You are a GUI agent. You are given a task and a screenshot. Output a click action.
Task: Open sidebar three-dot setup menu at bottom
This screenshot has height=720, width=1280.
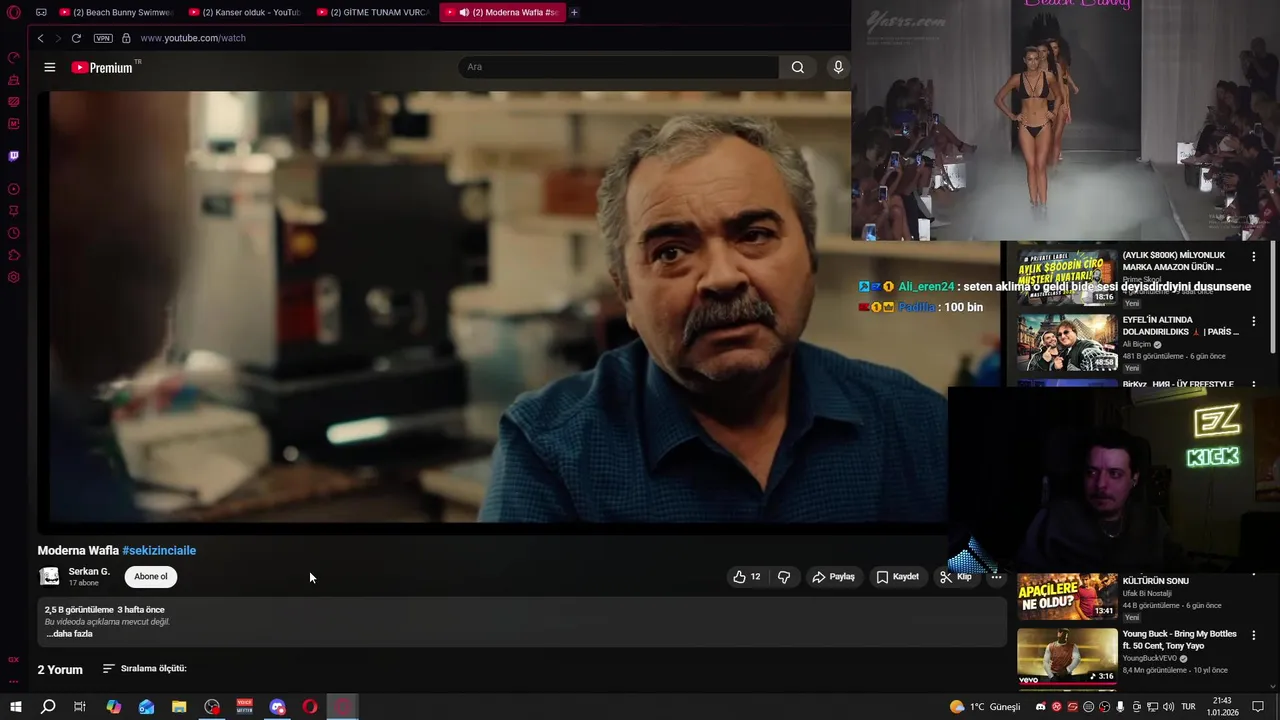(13, 681)
